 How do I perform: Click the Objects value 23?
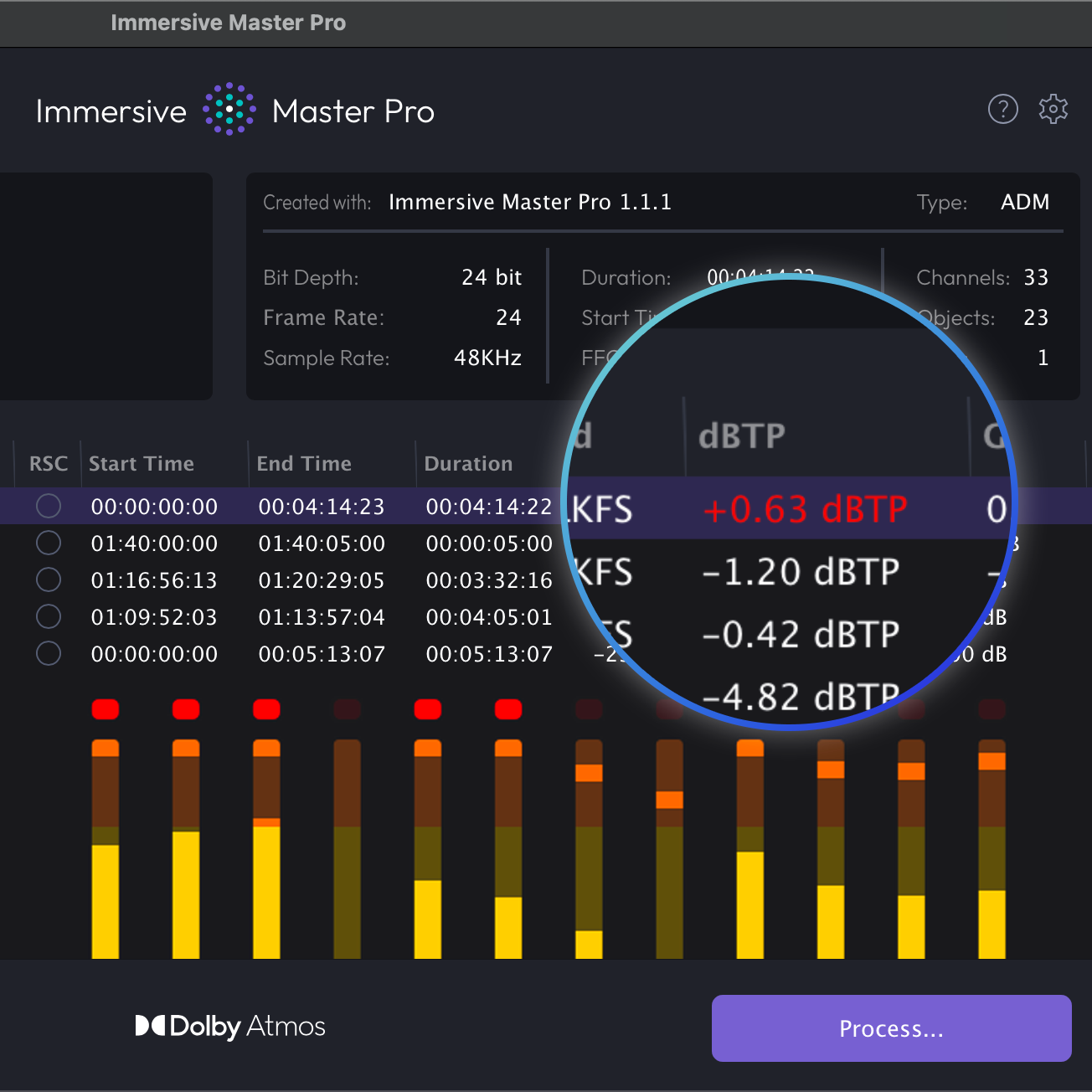click(x=1036, y=317)
